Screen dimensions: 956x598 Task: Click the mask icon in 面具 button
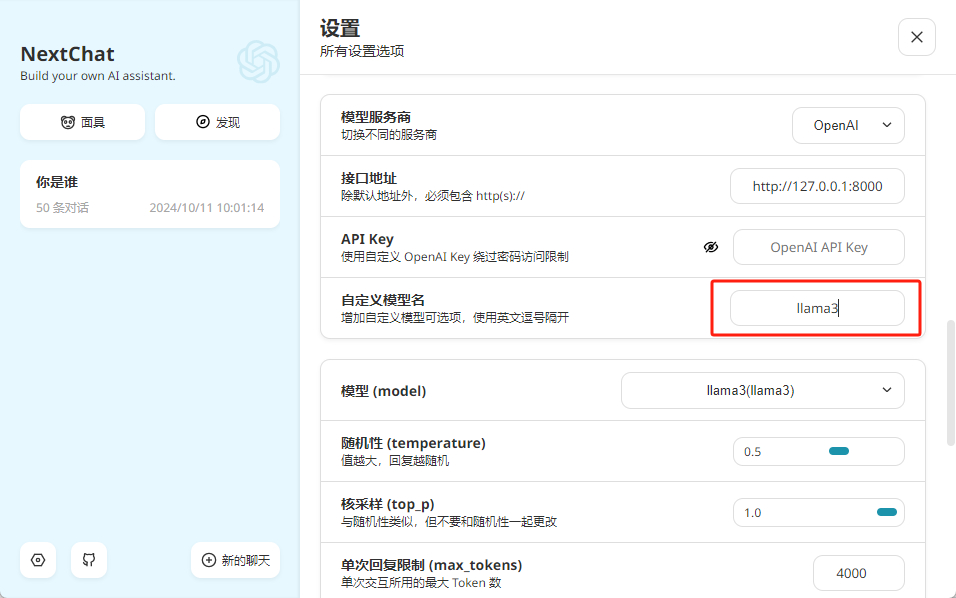pos(68,122)
